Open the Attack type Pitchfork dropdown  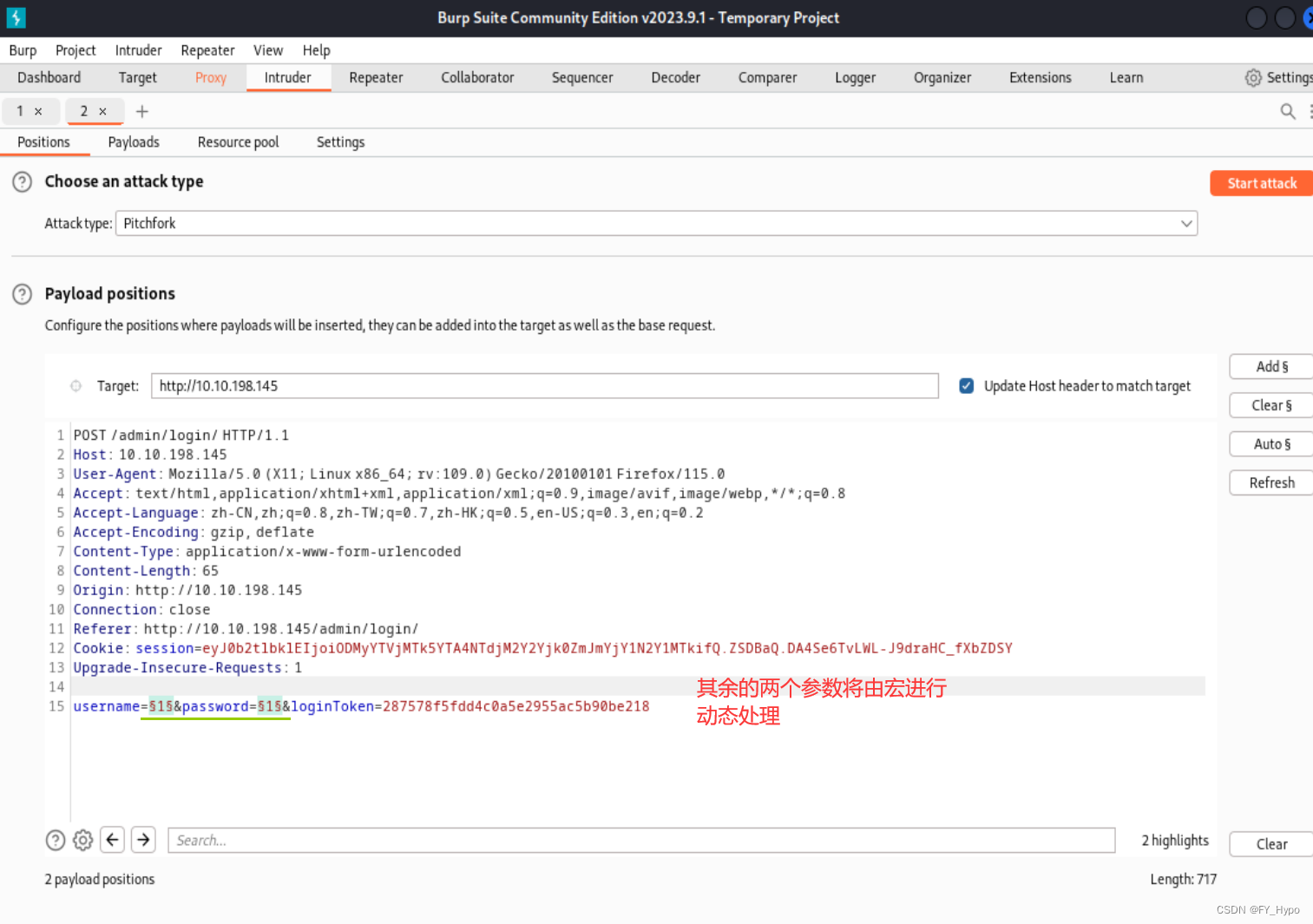click(x=656, y=224)
